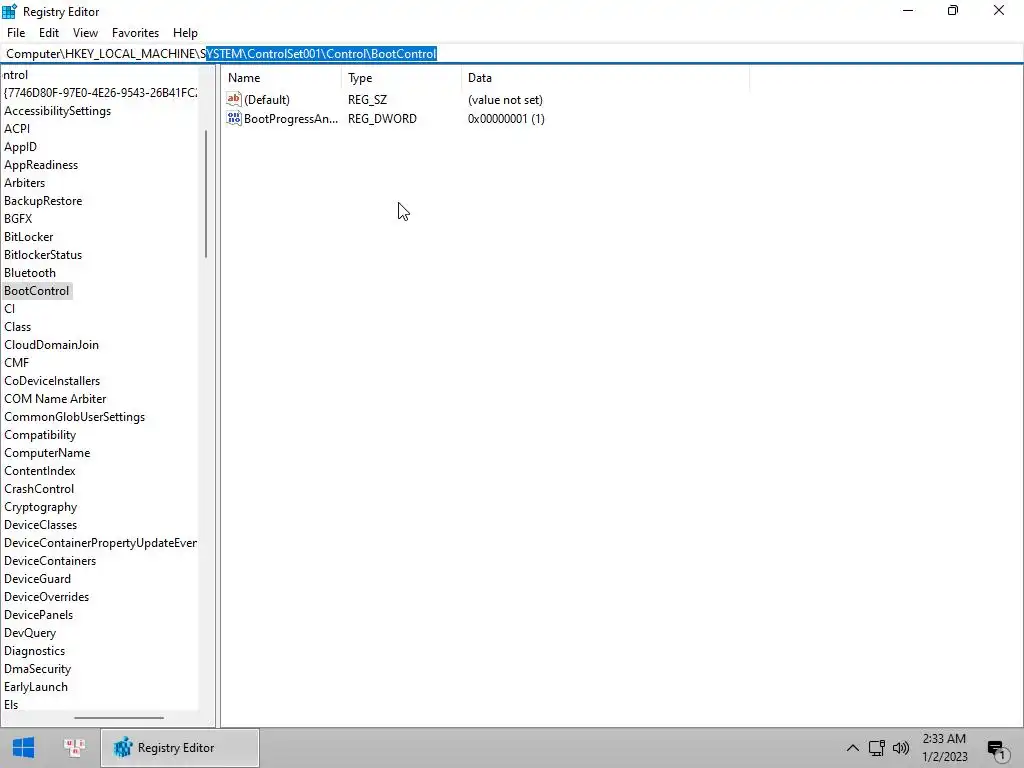The image size is (1024, 768).
Task: Select the BootProgressAn... value
Action: [291, 119]
